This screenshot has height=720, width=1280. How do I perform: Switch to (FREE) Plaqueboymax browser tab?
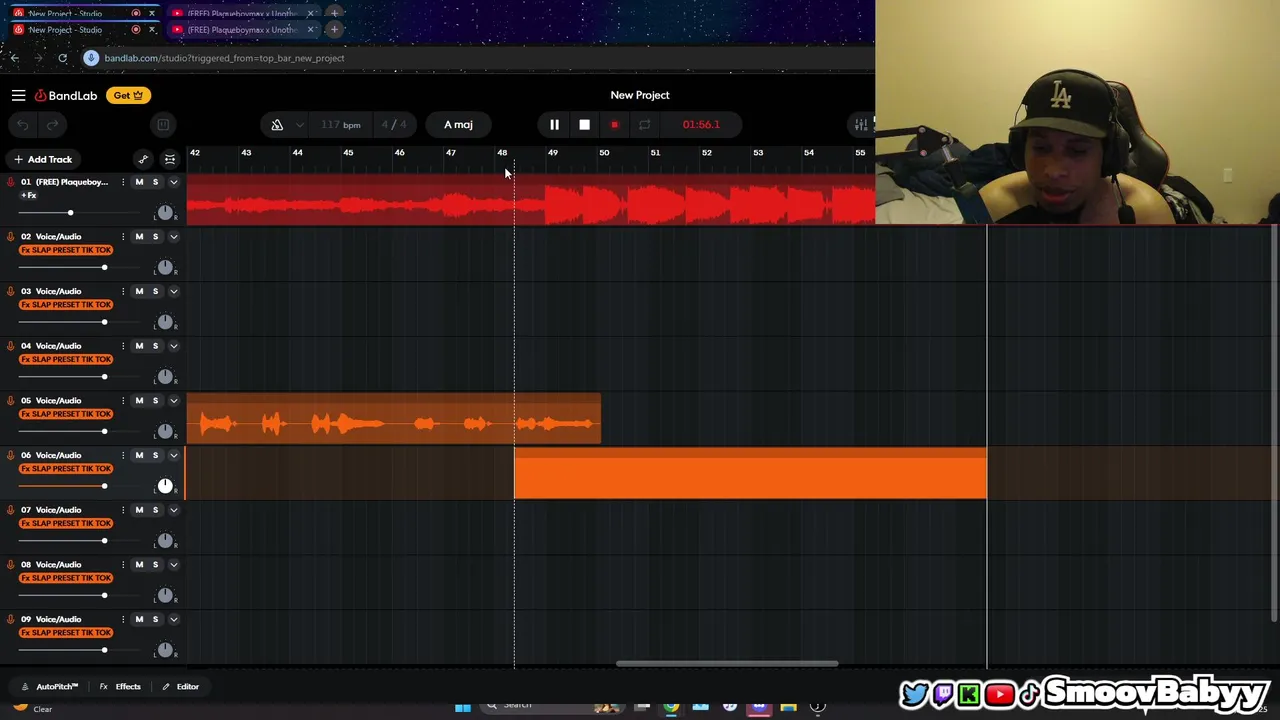click(x=243, y=30)
